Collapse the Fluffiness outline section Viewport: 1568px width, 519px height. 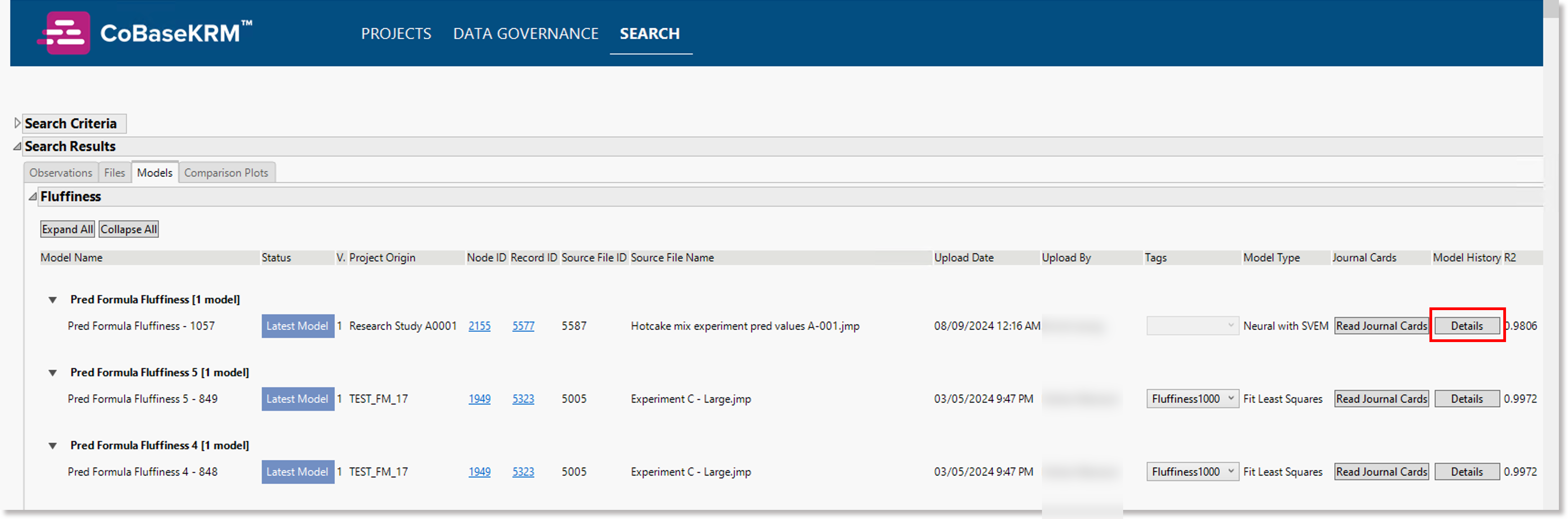tap(32, 196)
